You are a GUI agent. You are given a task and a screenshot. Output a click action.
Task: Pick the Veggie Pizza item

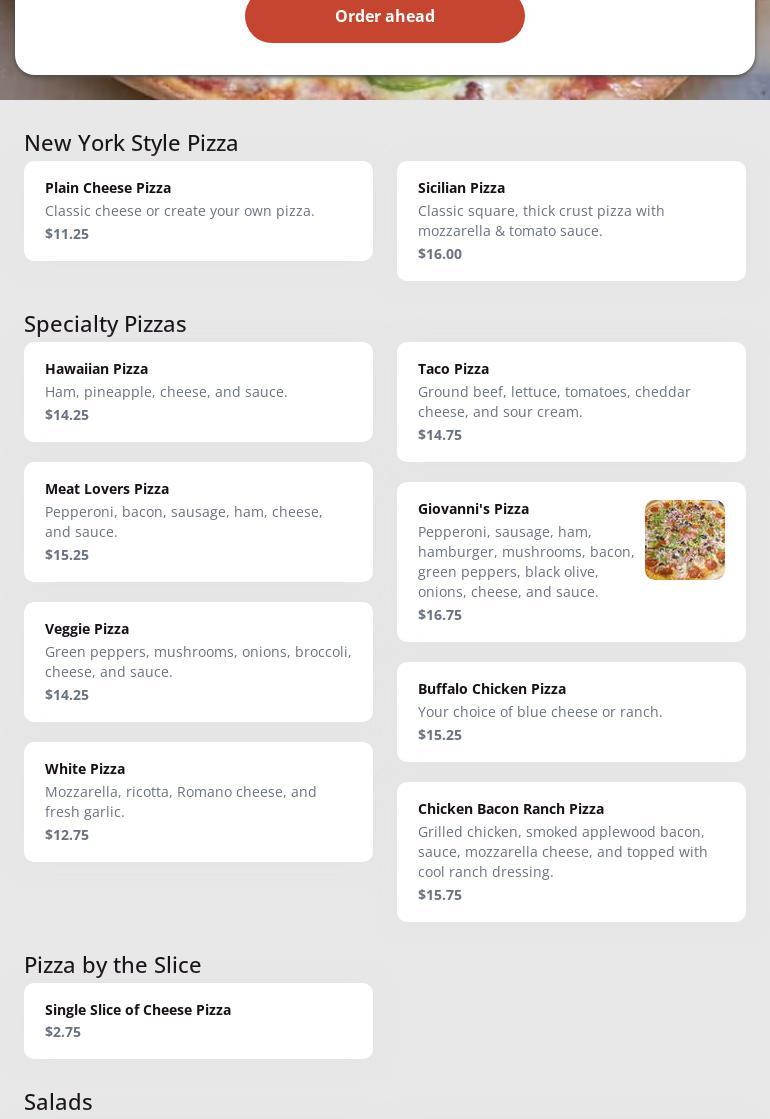198,662
